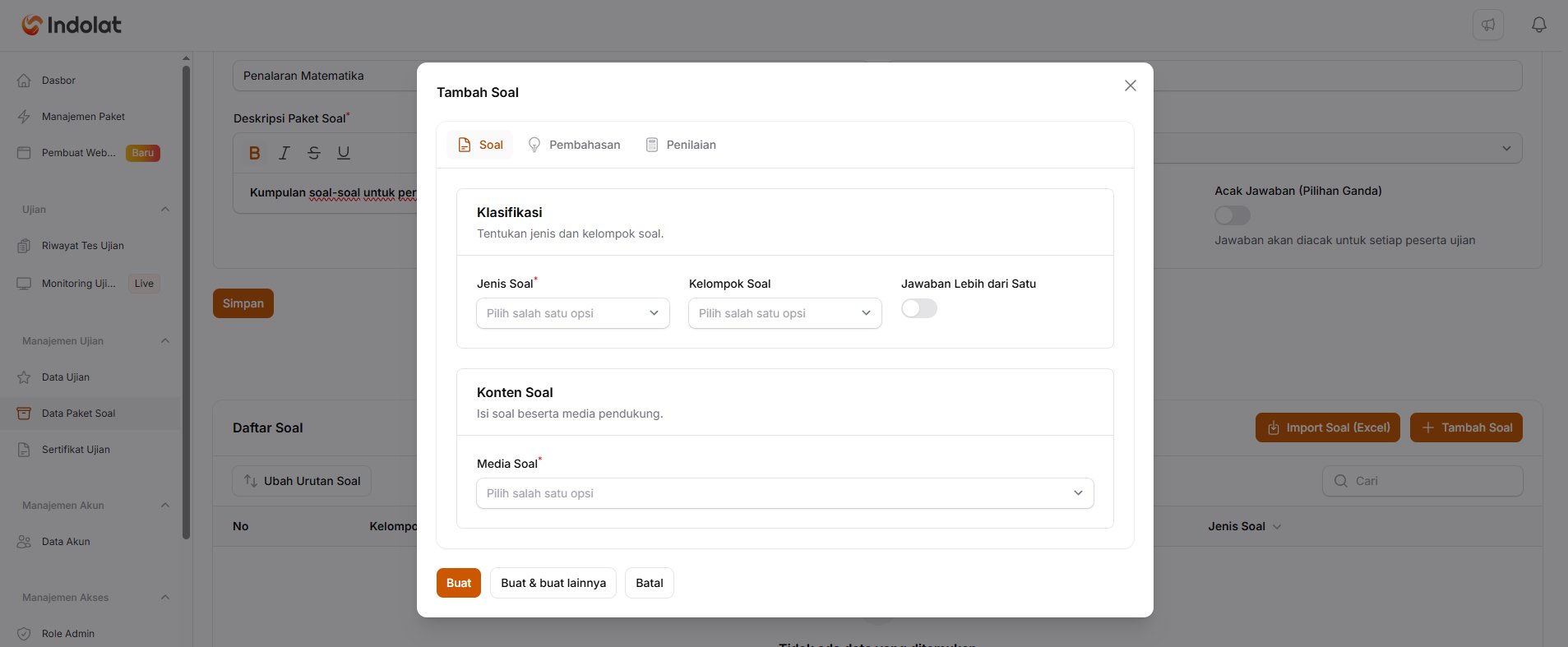Click the Deskripsi Paket Soal text area
Viewport: 1568px width, 647px height.
326,193
